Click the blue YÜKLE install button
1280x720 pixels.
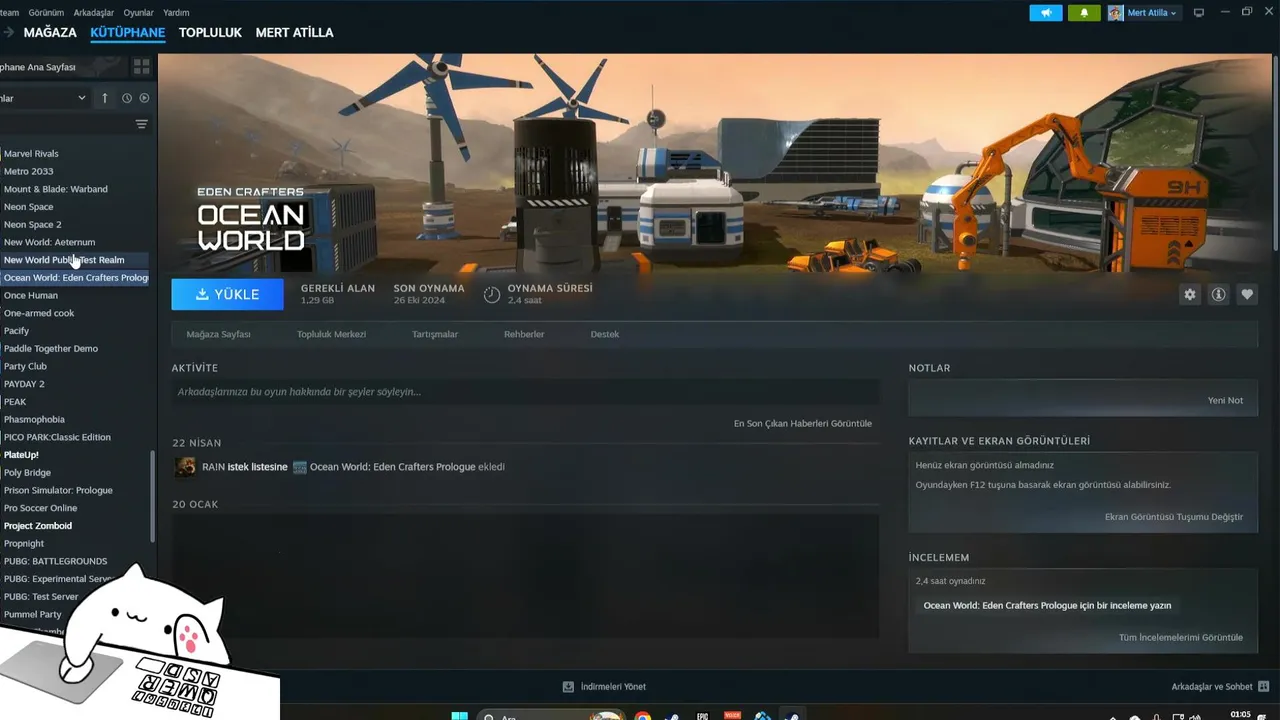[x=227, y=294]
